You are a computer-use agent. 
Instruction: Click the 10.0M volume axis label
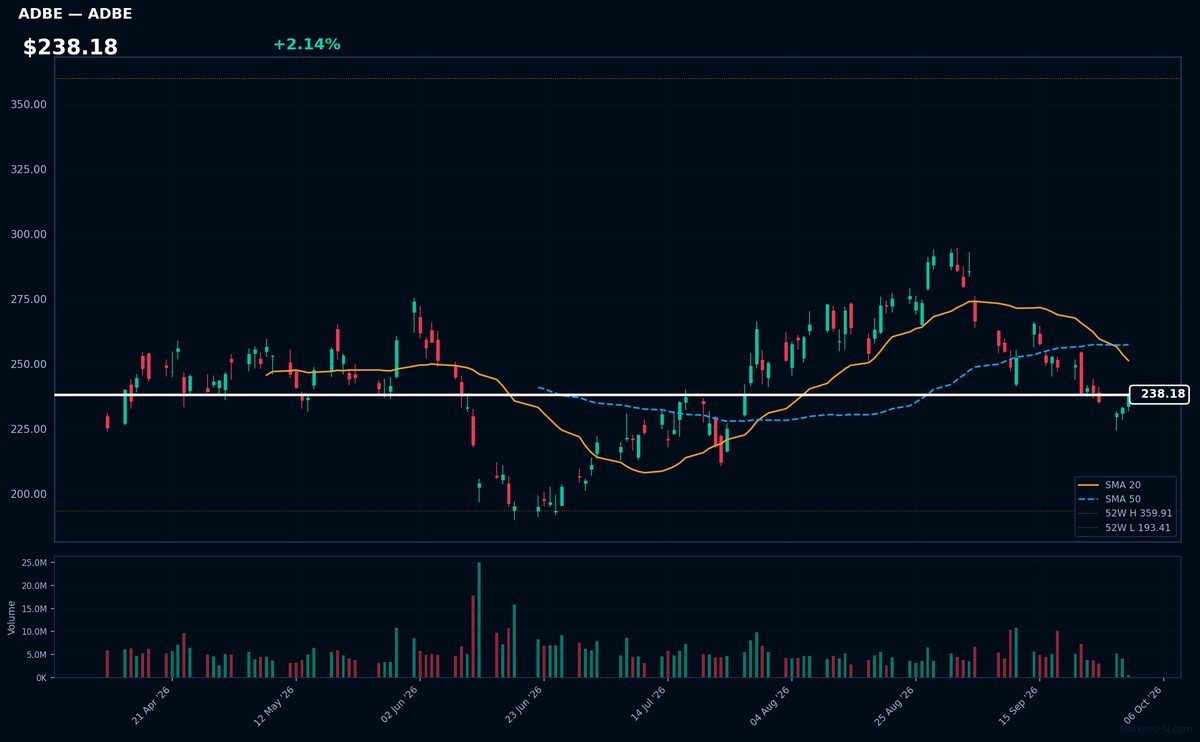click(34, 633)
